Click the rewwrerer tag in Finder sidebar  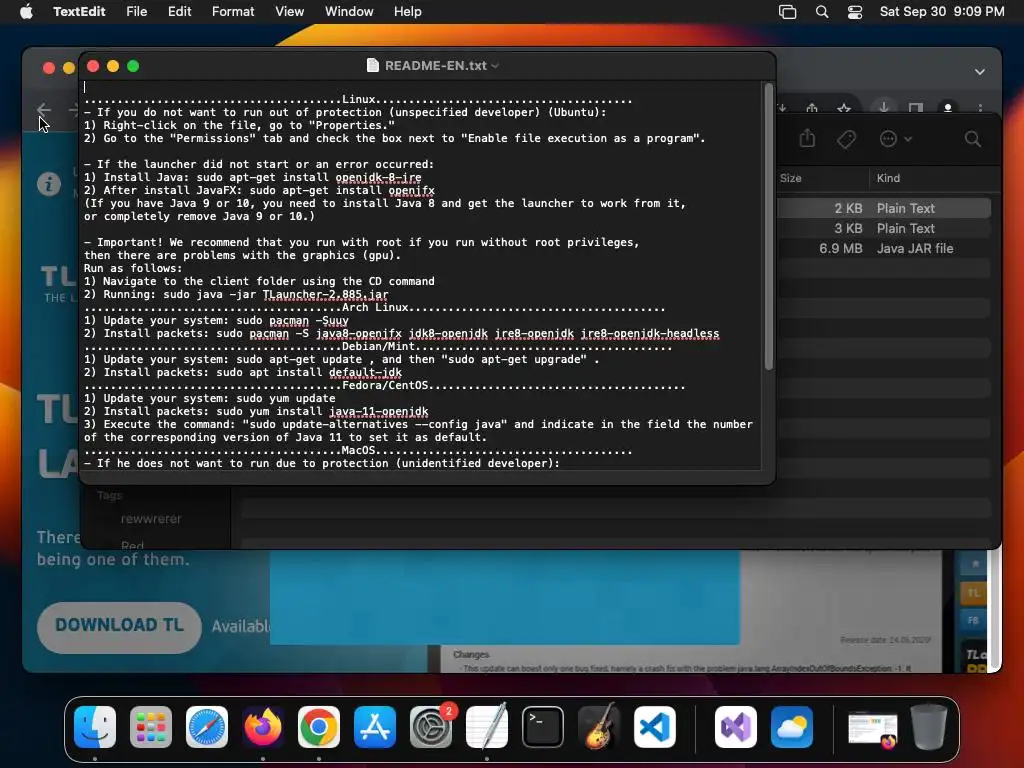point(151,519)
